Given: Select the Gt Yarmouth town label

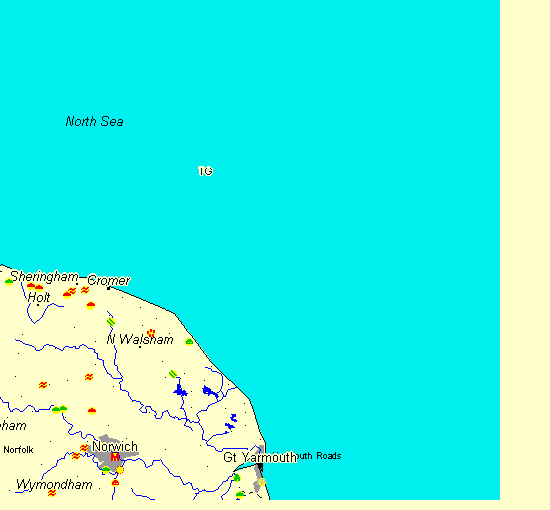Looking at the screenshot, I should 260,457.
